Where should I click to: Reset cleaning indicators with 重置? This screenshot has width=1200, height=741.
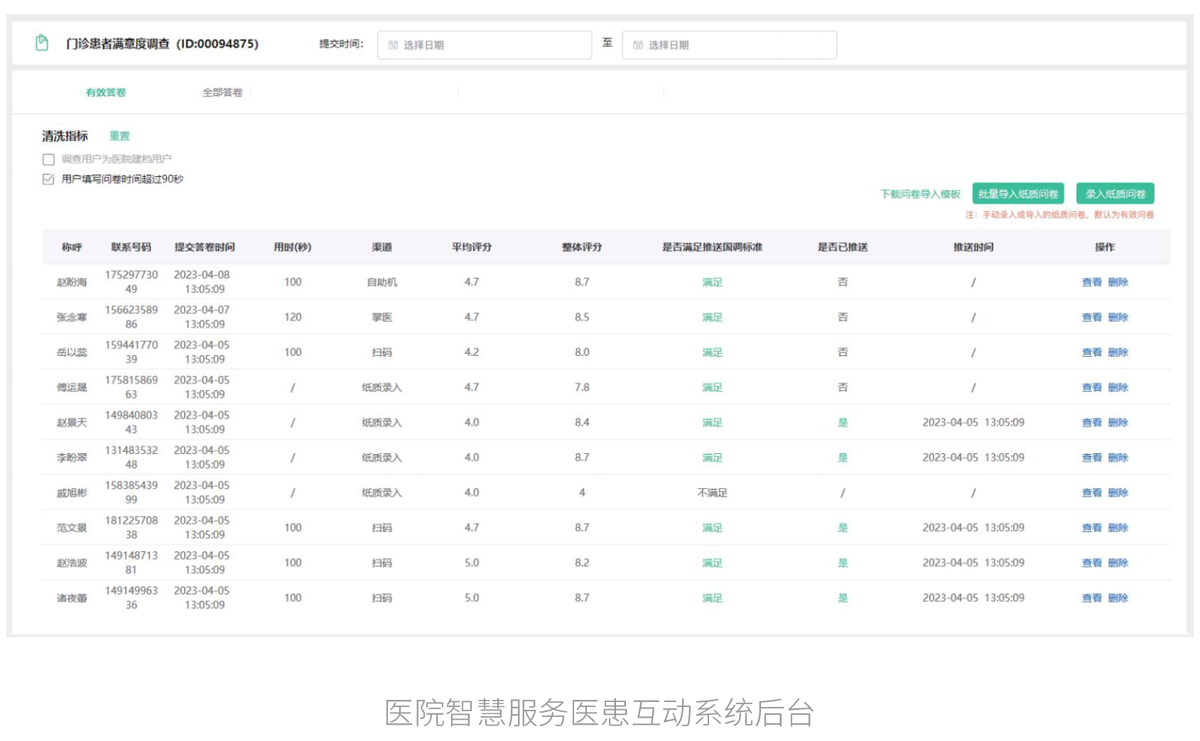click(120, 136)
